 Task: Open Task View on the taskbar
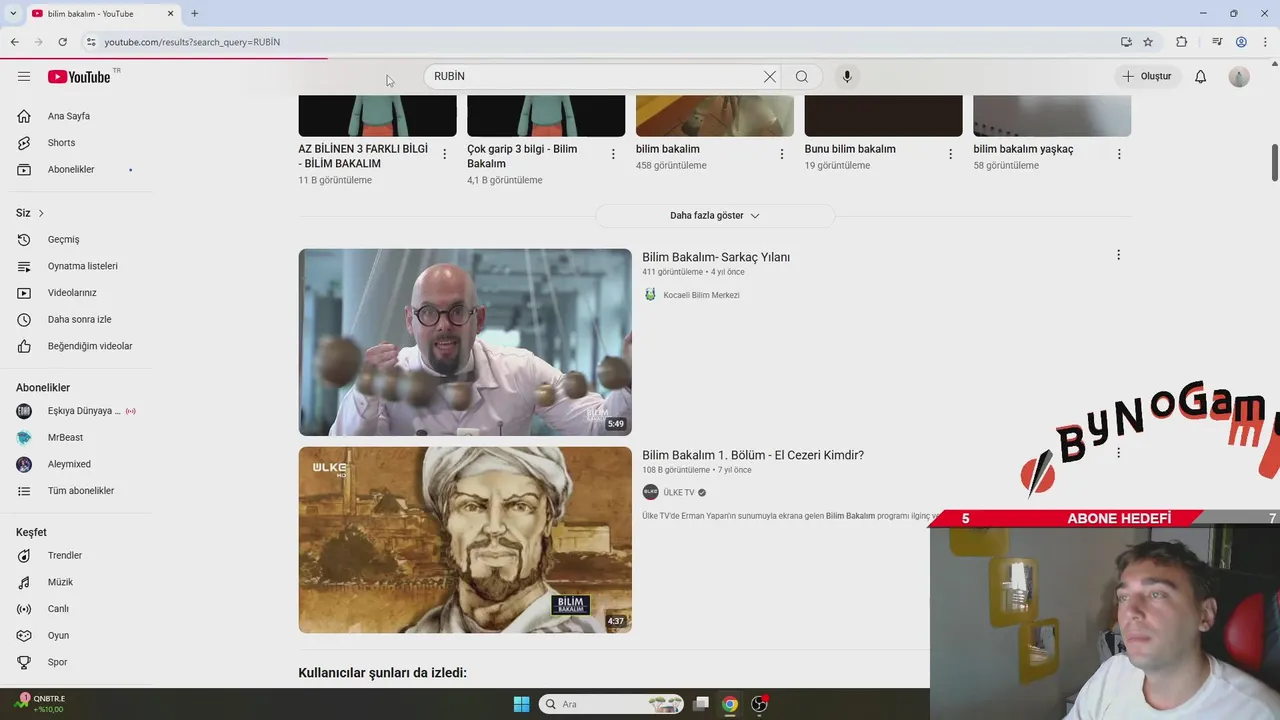coord(702,704)
